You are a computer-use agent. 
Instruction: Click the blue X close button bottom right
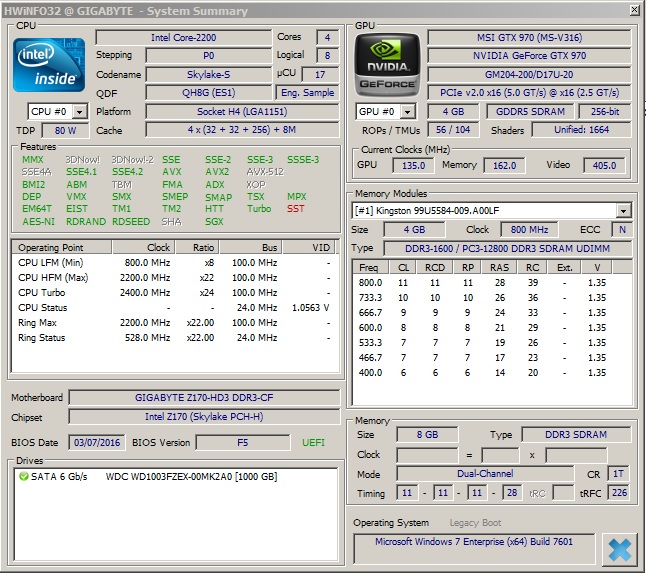[620, 550]
